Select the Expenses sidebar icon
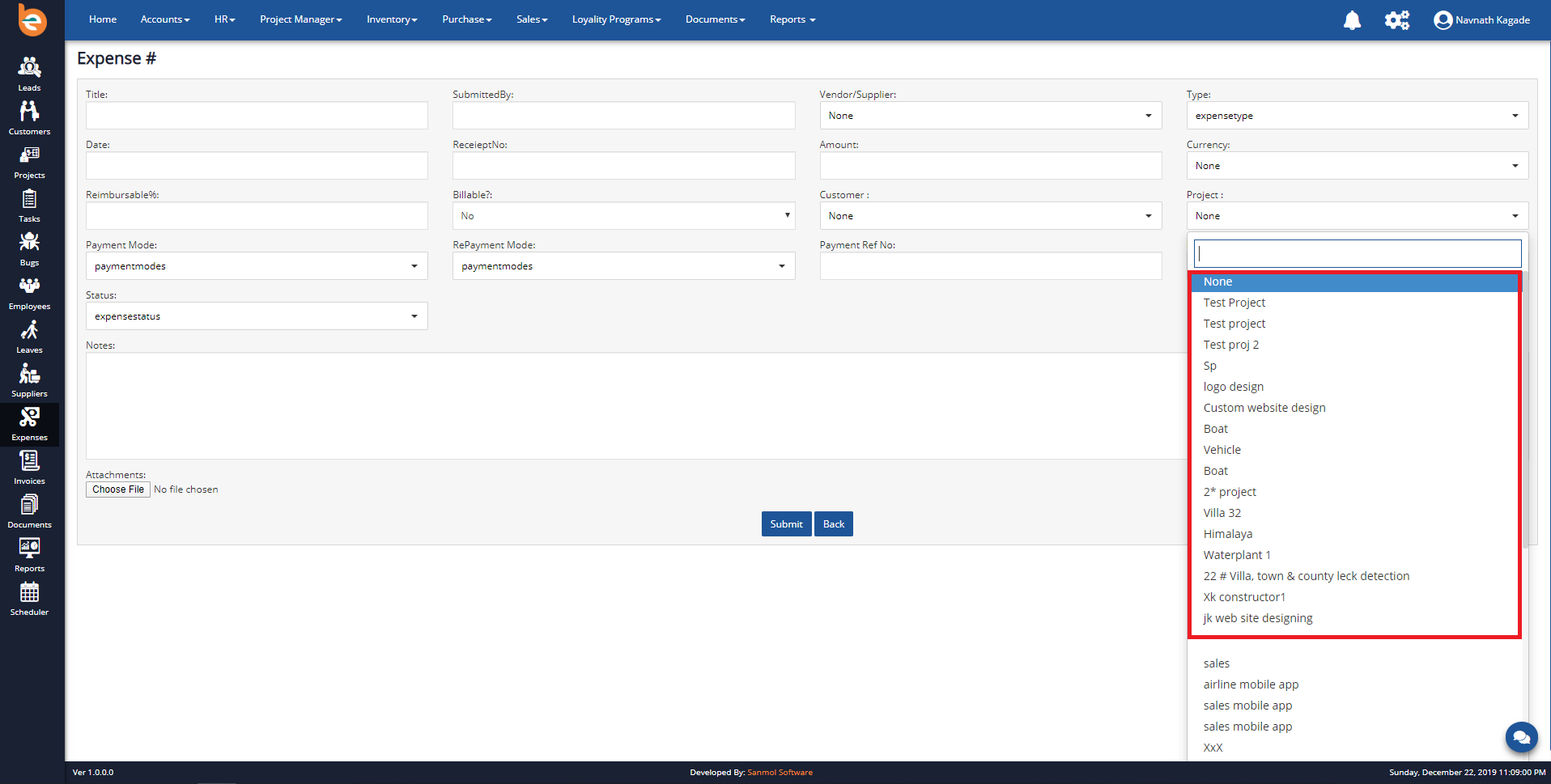 click(x=29, y=423)
